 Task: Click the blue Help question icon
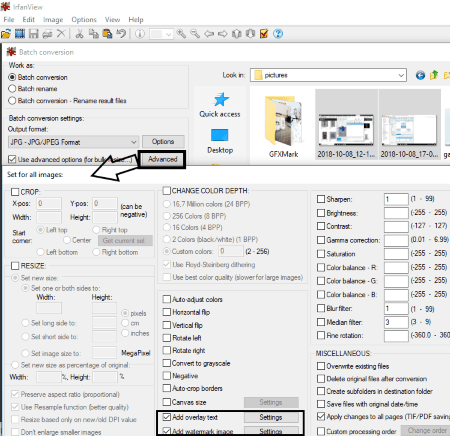coord(278,34)
